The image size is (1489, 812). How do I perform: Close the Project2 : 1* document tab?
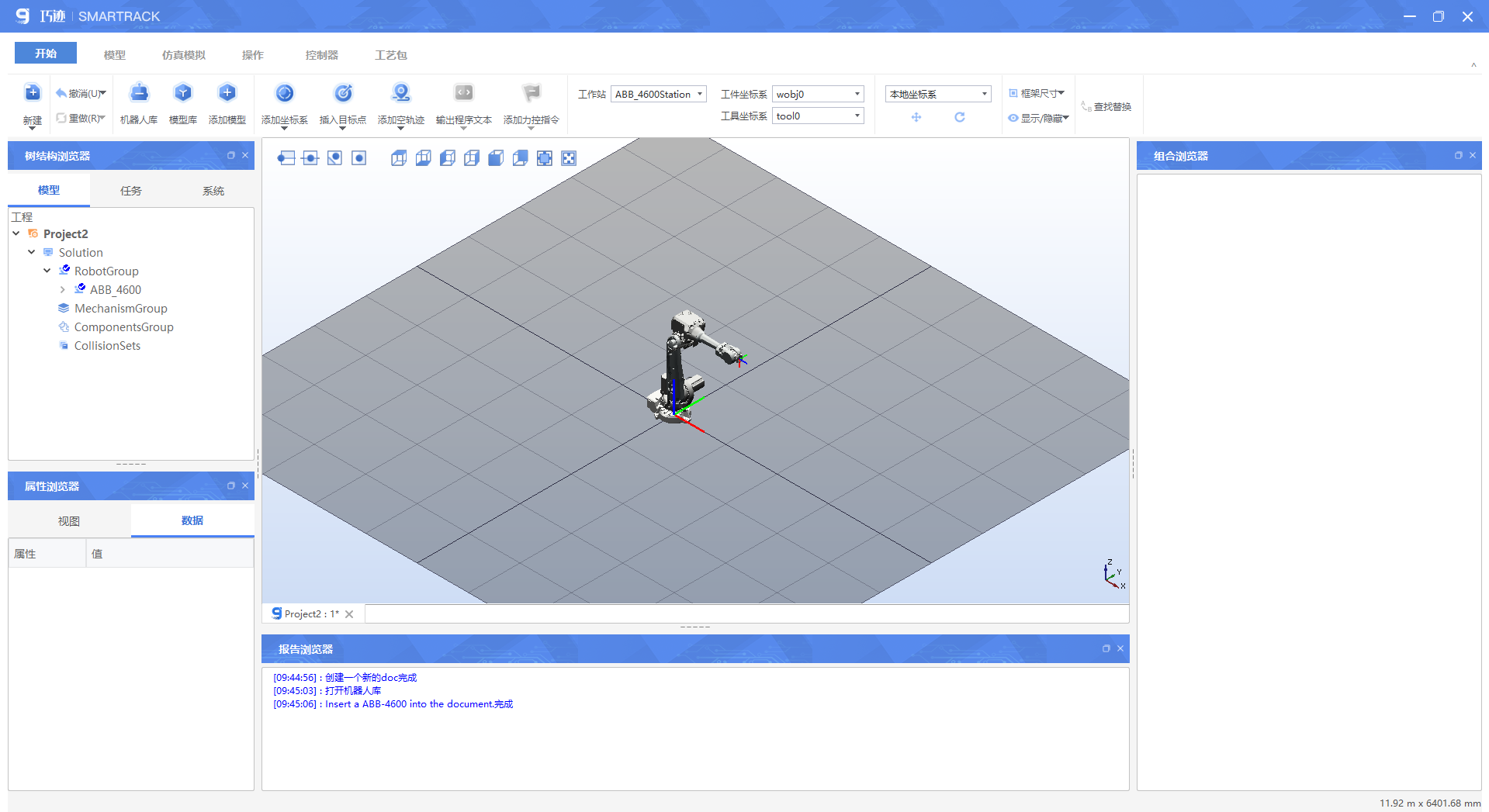349,614
